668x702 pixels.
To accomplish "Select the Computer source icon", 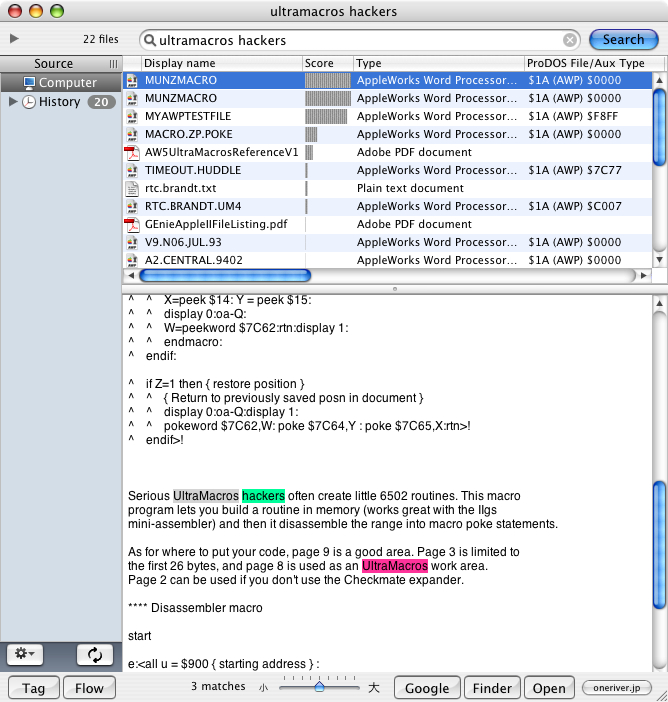I will pos(29,83).
